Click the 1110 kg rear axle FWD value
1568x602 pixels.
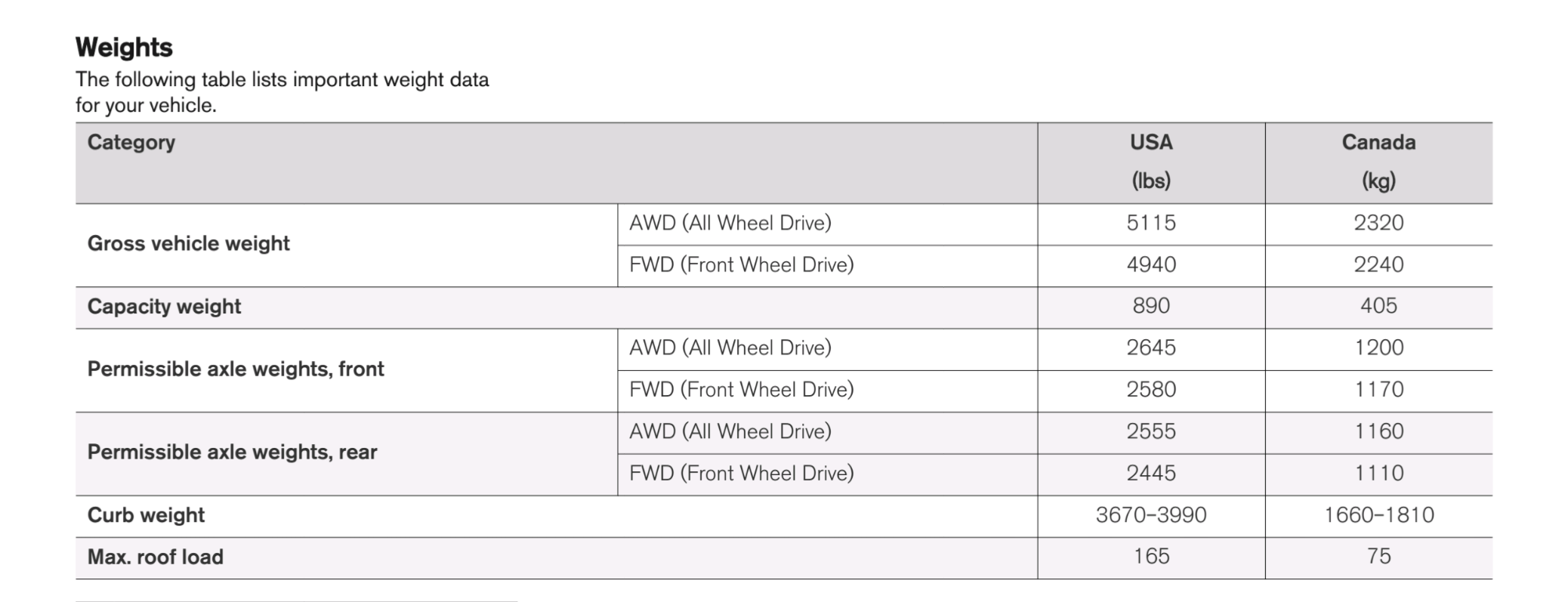1378,473
